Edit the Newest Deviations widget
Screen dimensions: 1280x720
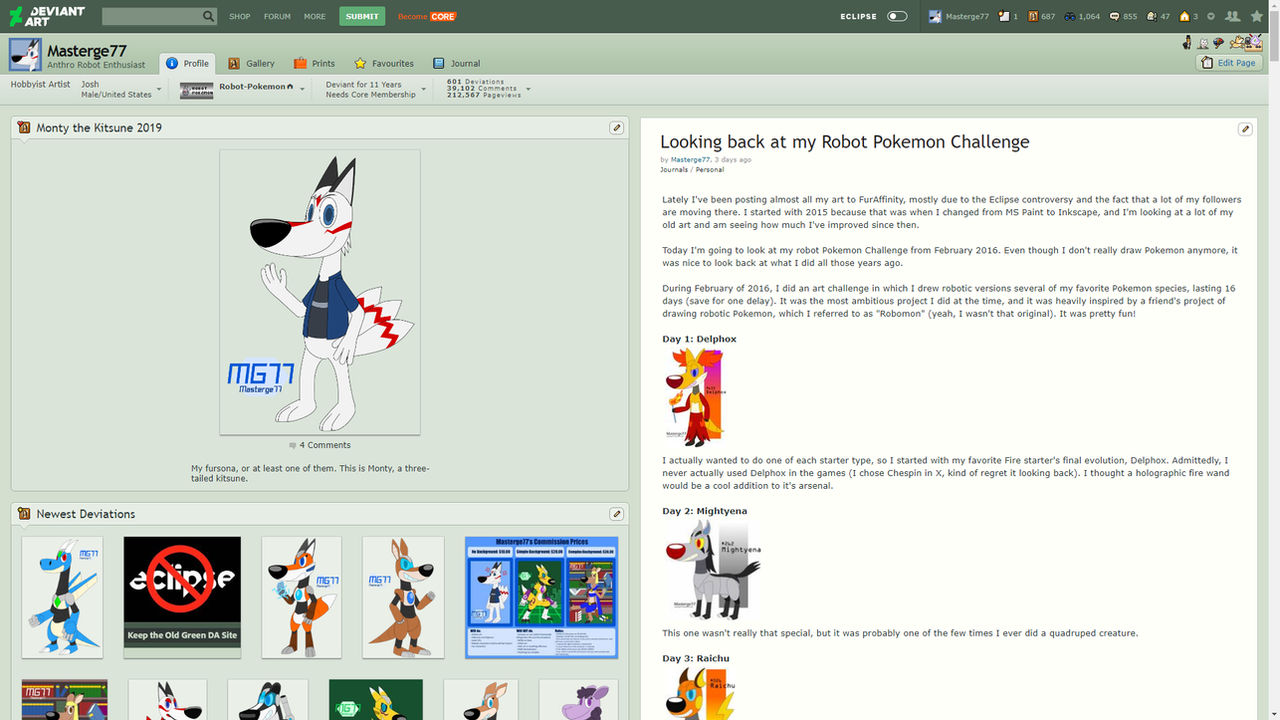[617, 514]
